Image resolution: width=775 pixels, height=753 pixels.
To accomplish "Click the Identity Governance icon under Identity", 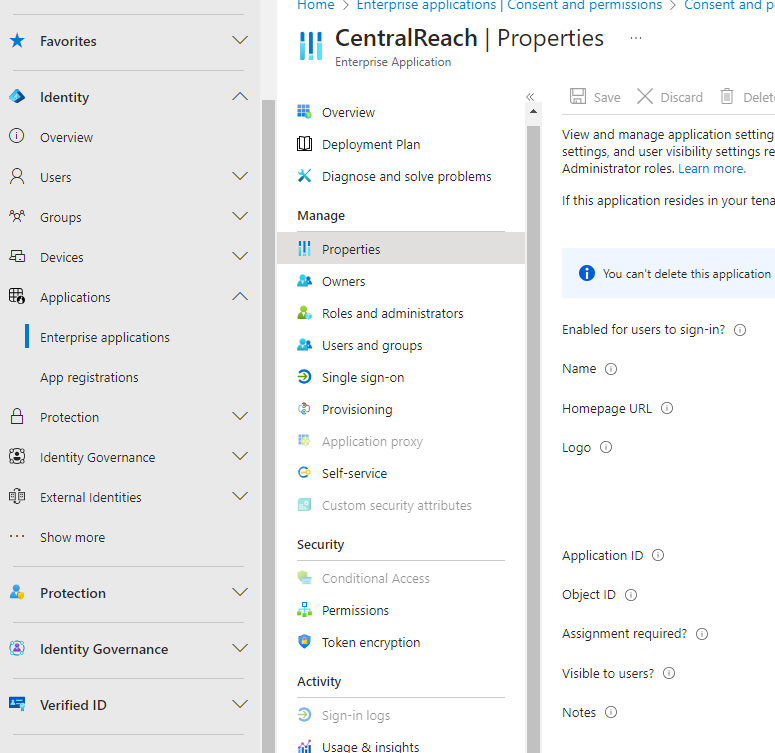I will 17,456.
